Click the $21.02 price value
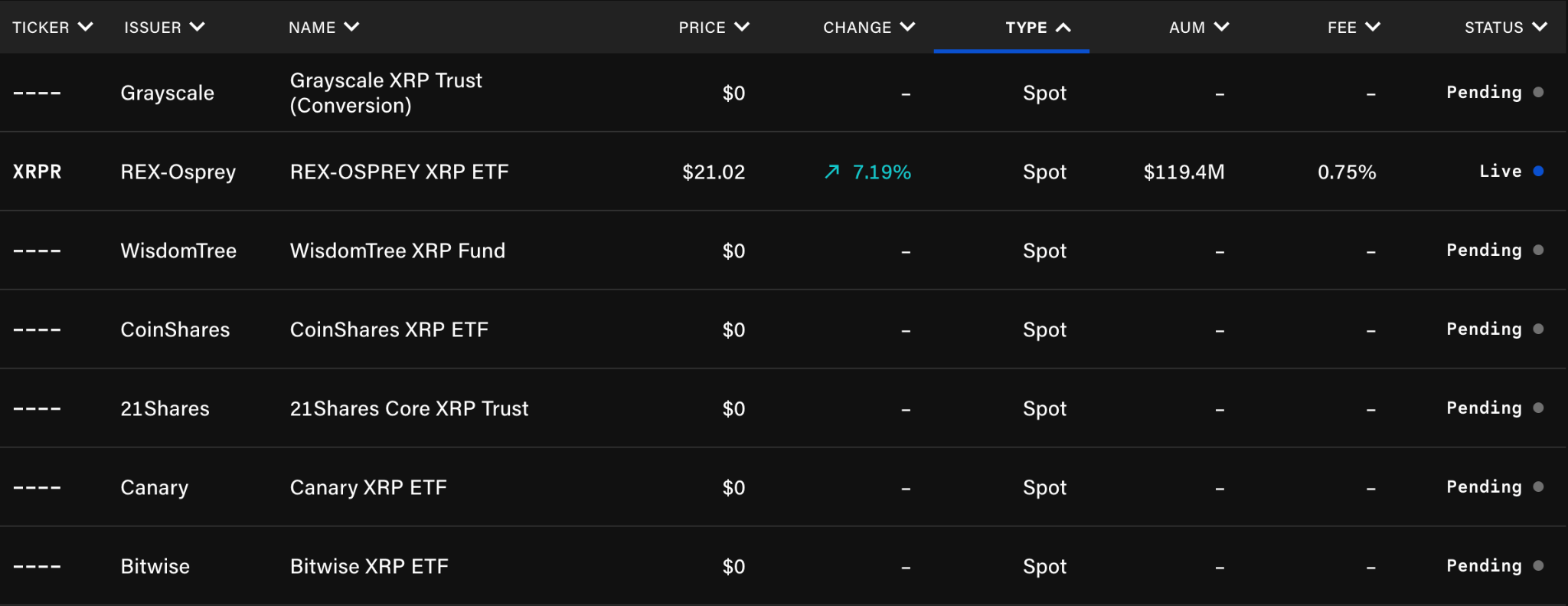The height and width of the screenshot is (606, 1568). [714, 172]
